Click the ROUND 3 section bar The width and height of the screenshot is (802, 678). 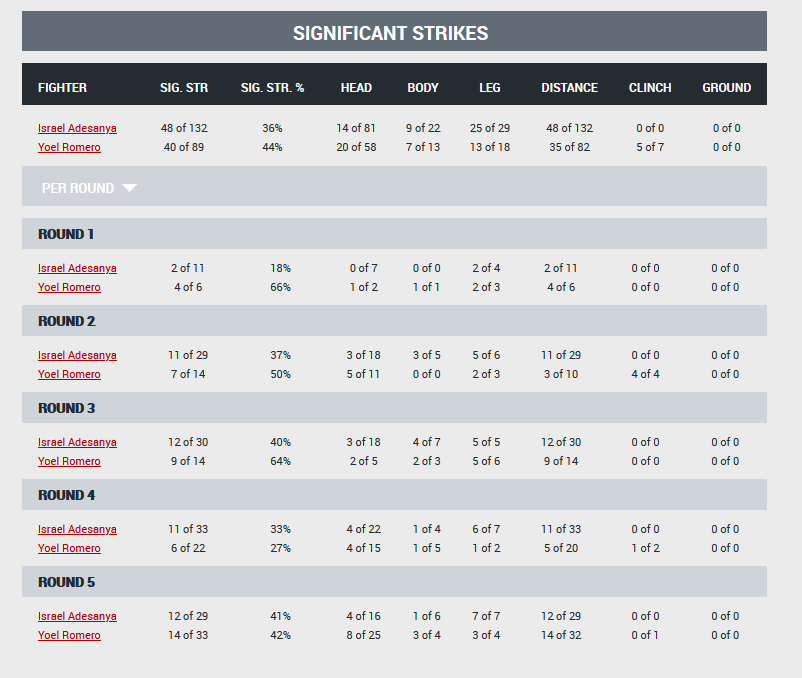(394, 408)
